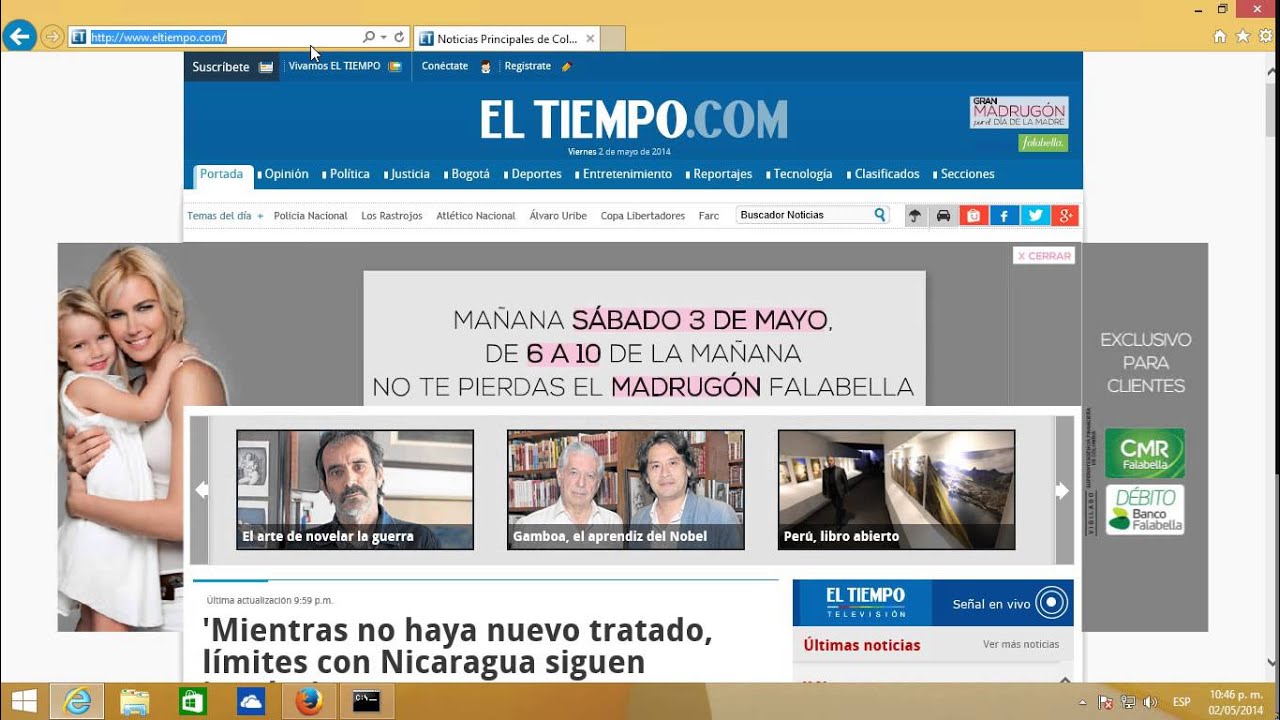The width and height of the screenshot is (1280, 720).
Task: Expand the Secciones menu
Action: [967, 174]
